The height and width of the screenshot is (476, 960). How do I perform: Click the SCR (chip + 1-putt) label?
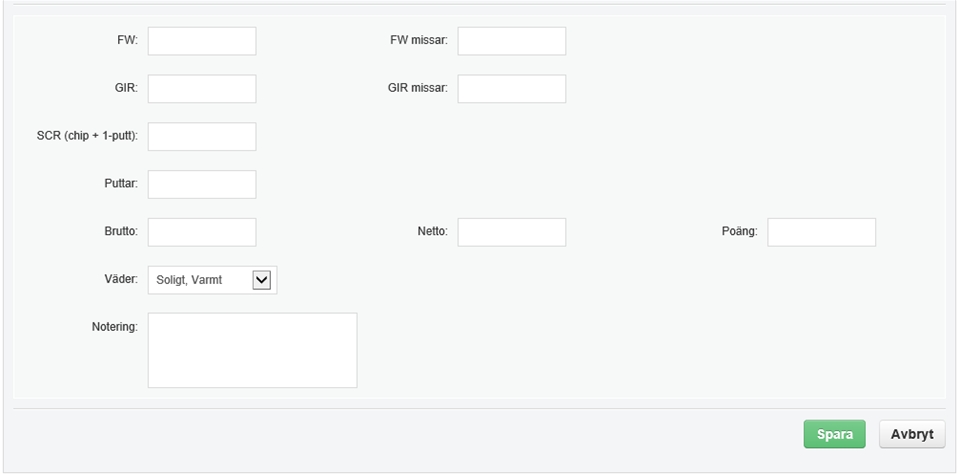tap(87, 136)
